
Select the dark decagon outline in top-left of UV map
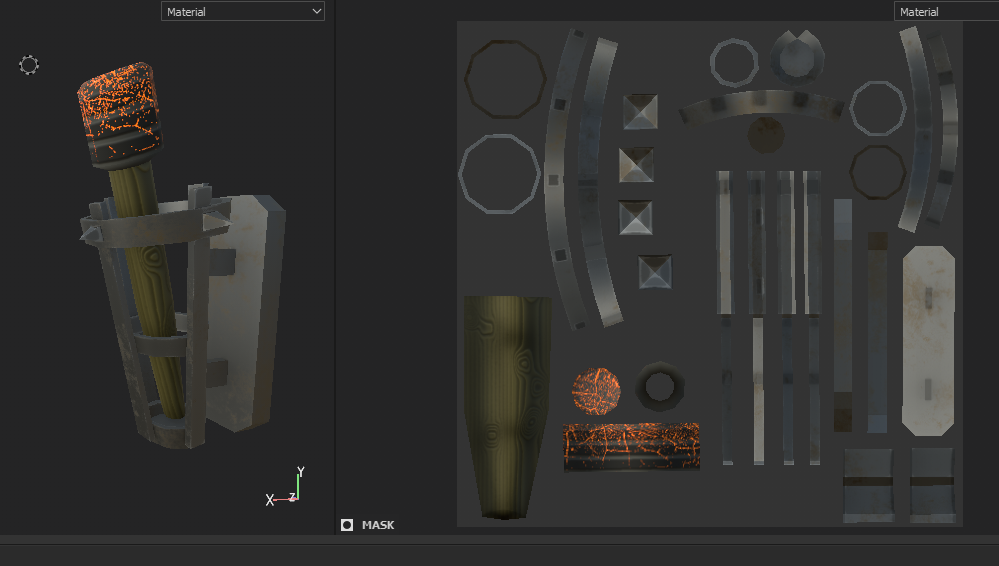click(506, 78)
